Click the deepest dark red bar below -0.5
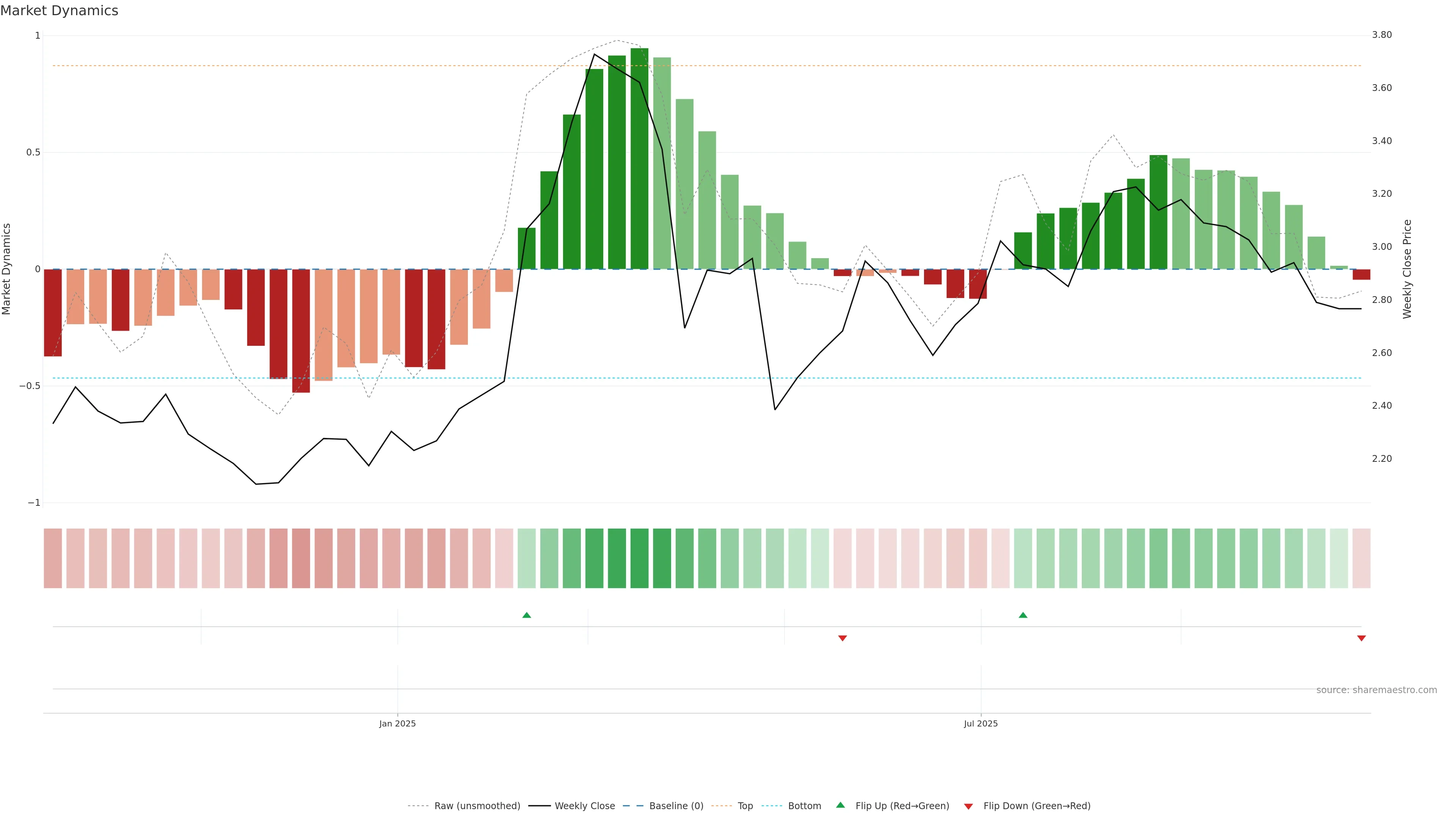Viewport: 1456px width, 819px height. coord(301,331)
